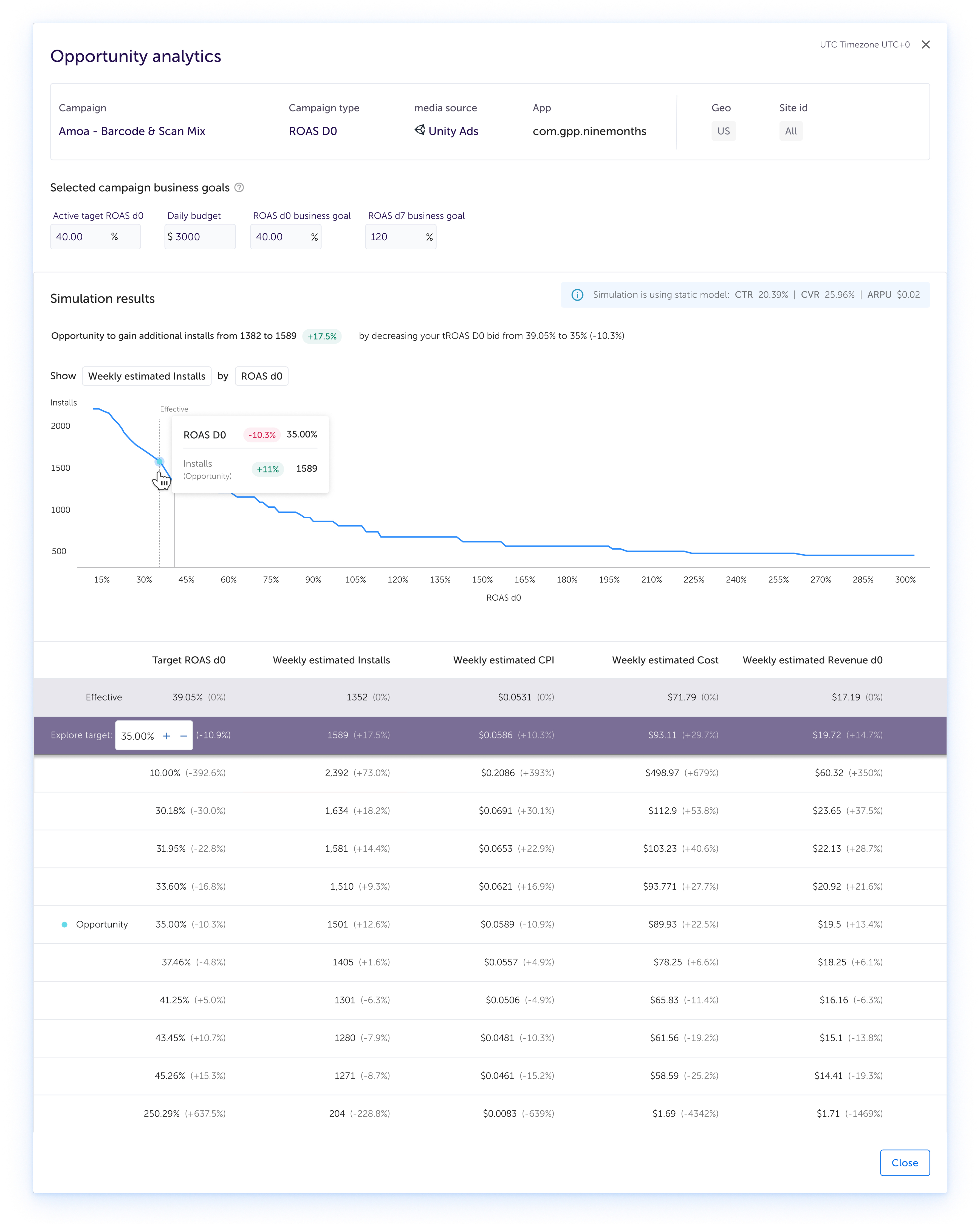This screenshot has height=1224, width=980.
Task: Click the All site id tag
Action: [x=790, y=131]
